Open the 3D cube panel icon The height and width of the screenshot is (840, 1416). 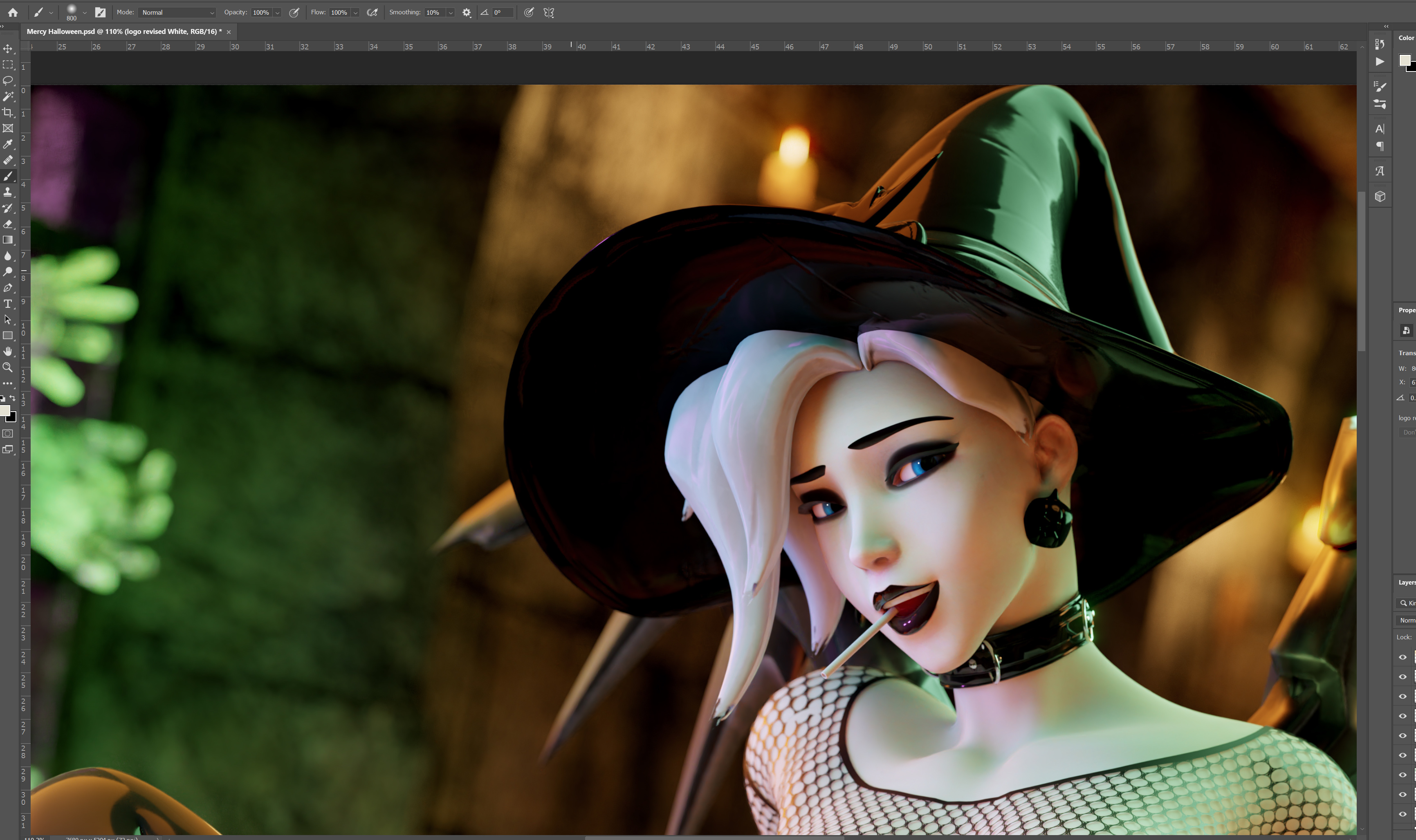click(1380, 197)
